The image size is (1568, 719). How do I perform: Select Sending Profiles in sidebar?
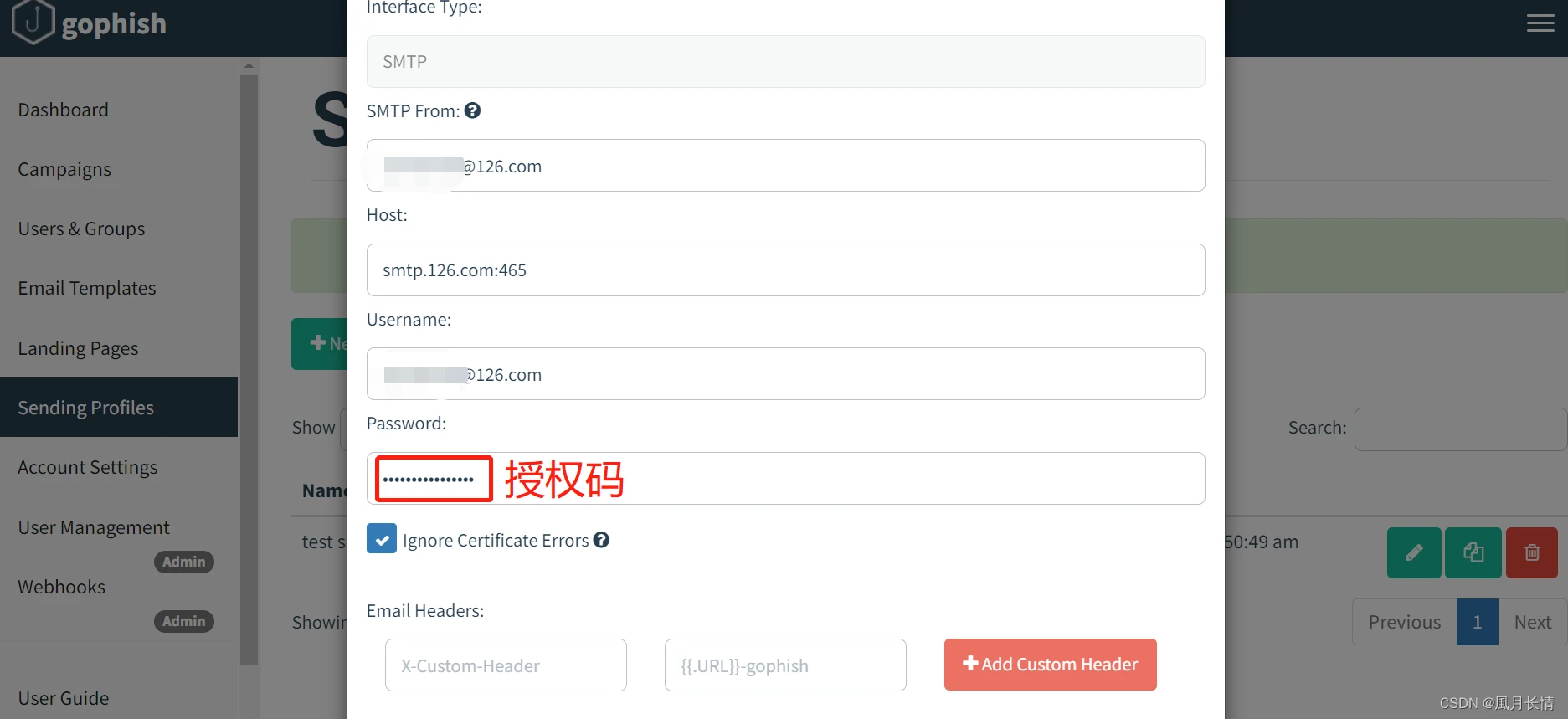coord(119,408)
